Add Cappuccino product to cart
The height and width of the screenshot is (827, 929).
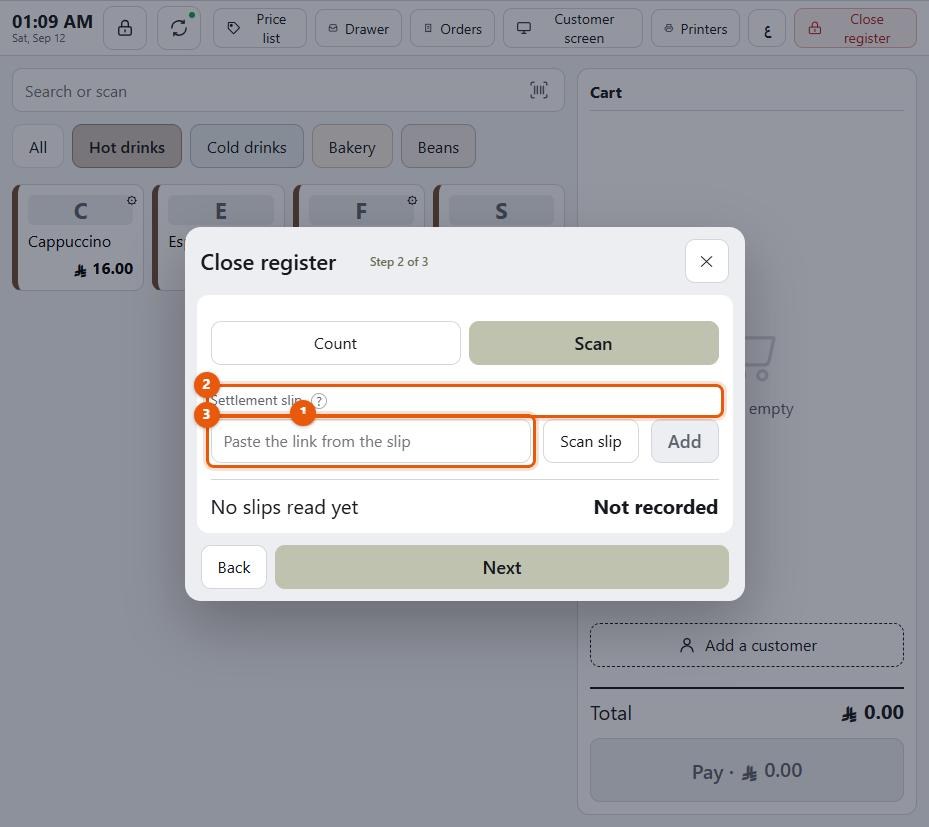pyautogui.click(x=78, y=238)
